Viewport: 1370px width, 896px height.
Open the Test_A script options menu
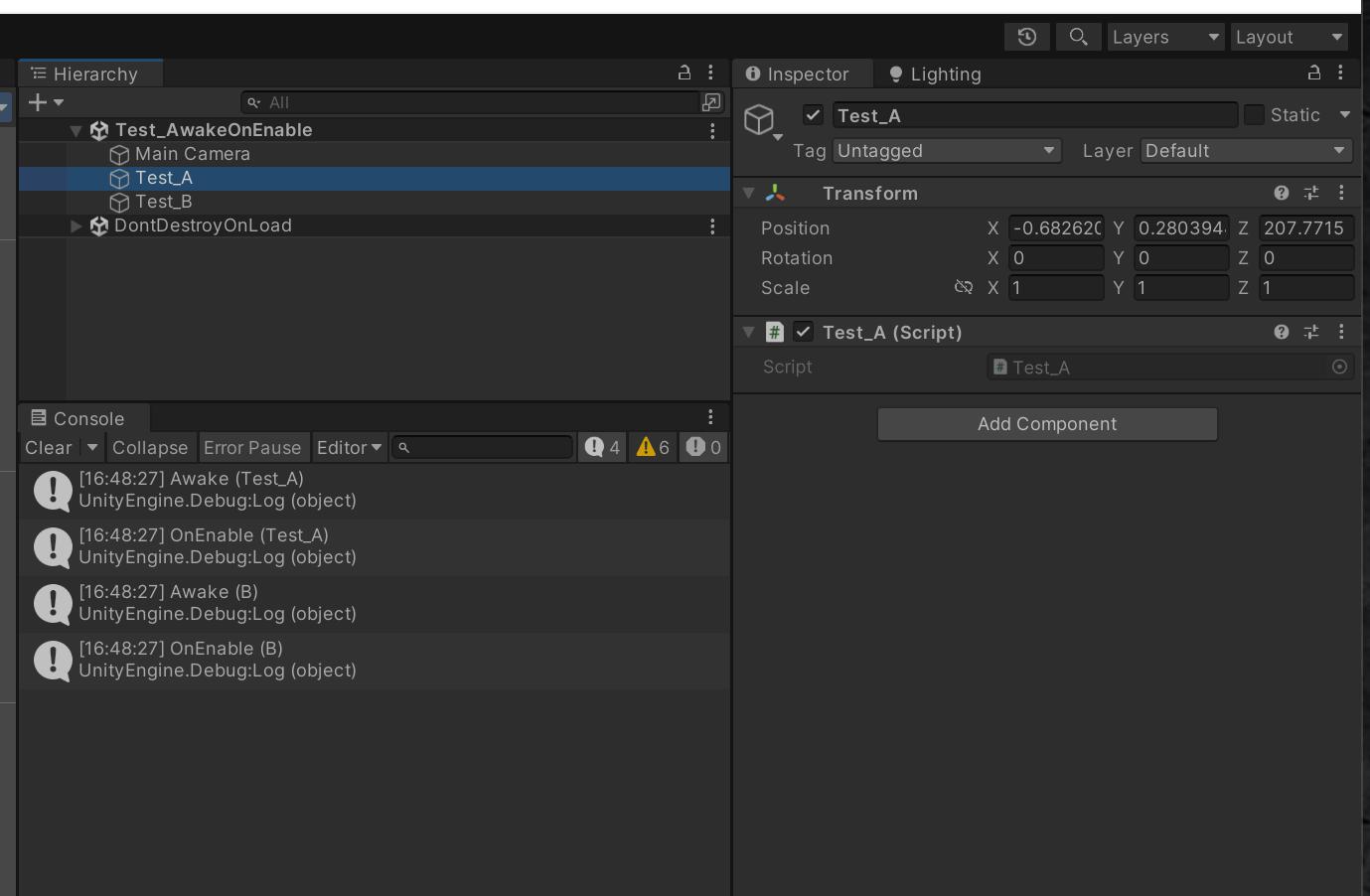click(1341, 332)
